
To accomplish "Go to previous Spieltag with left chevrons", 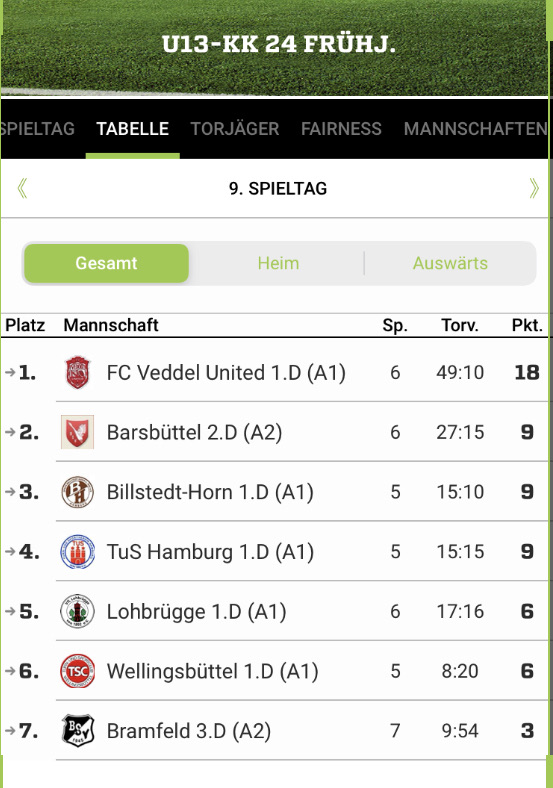I will 22,188.
